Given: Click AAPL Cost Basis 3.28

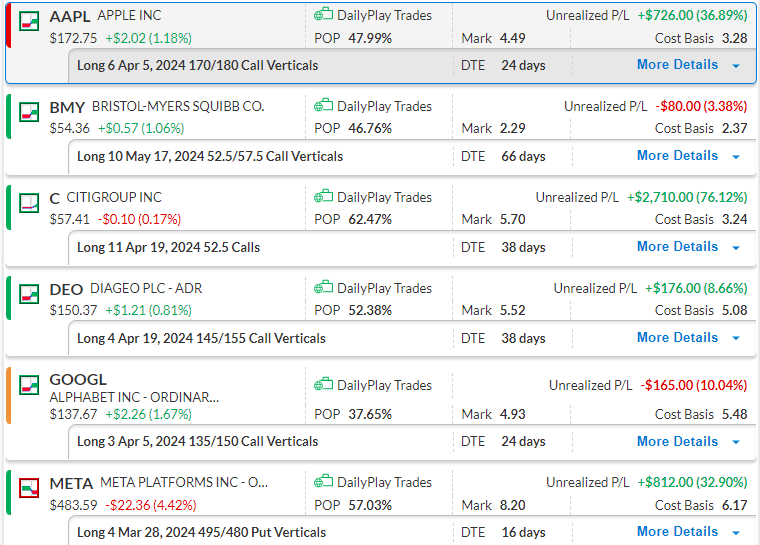Looking at the screenshot, I should (701, 38).
